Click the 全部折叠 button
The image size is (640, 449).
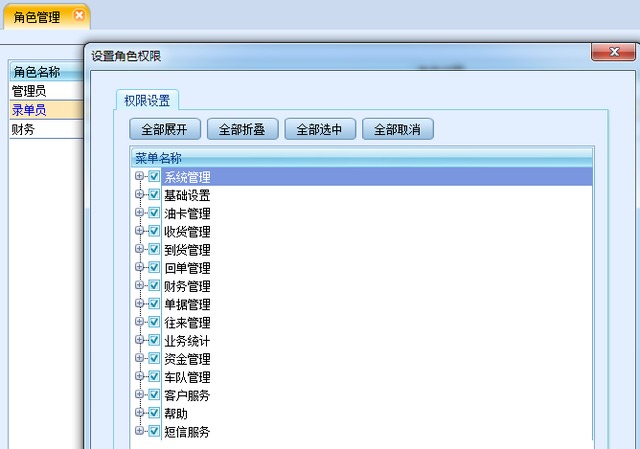pos(242,129)
